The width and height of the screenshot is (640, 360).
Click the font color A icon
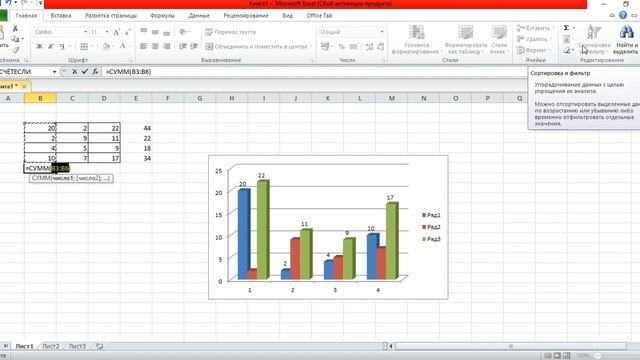click(x=122, y=46)
